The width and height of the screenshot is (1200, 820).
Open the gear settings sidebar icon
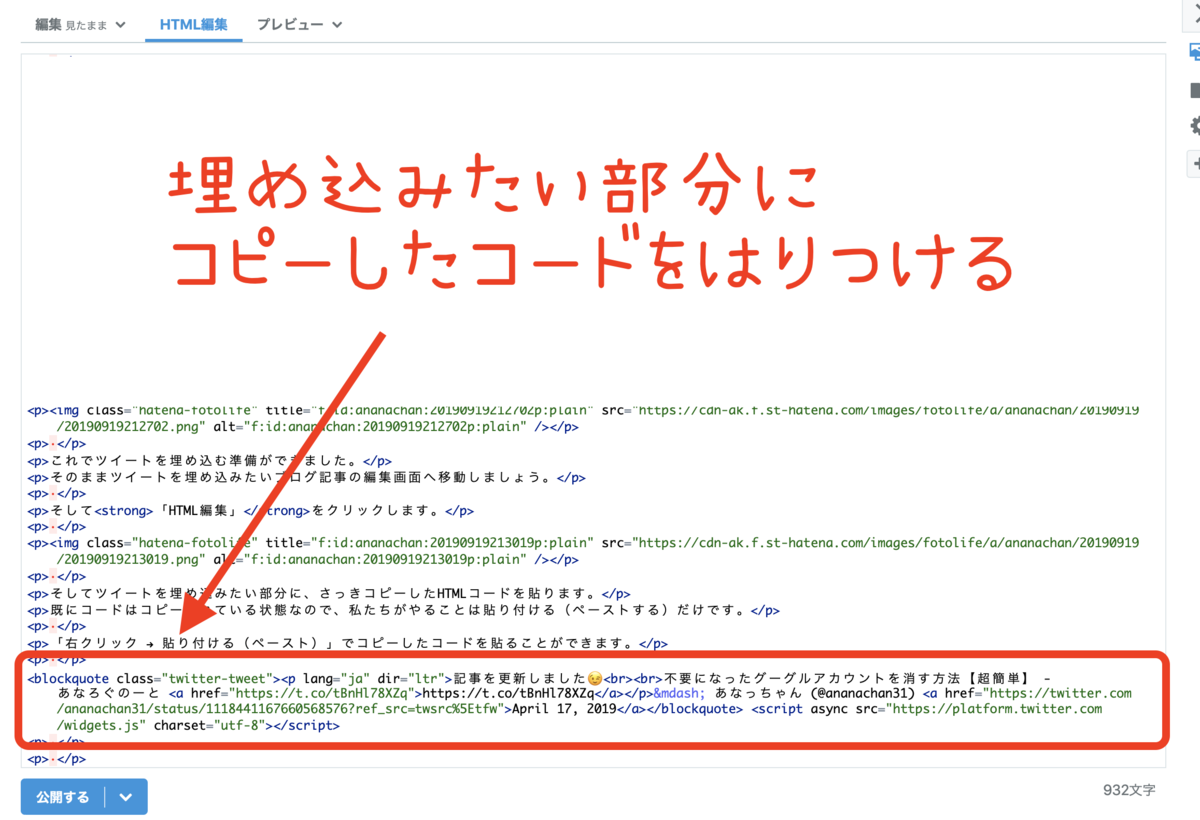pos(1195,126)
